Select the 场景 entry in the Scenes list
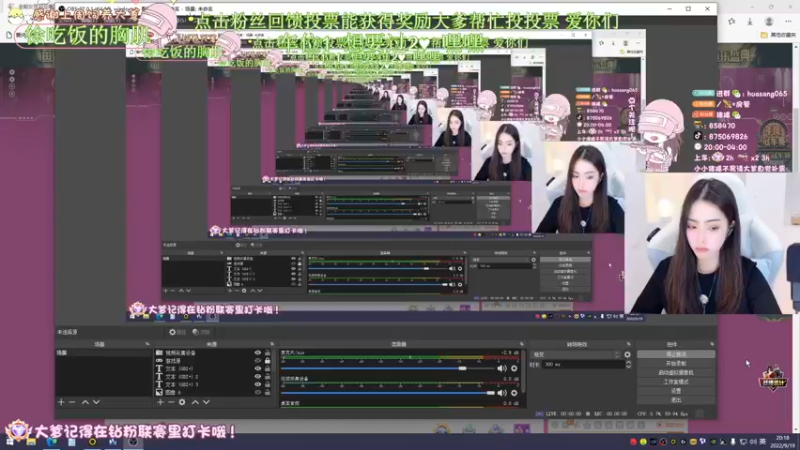 104,353
